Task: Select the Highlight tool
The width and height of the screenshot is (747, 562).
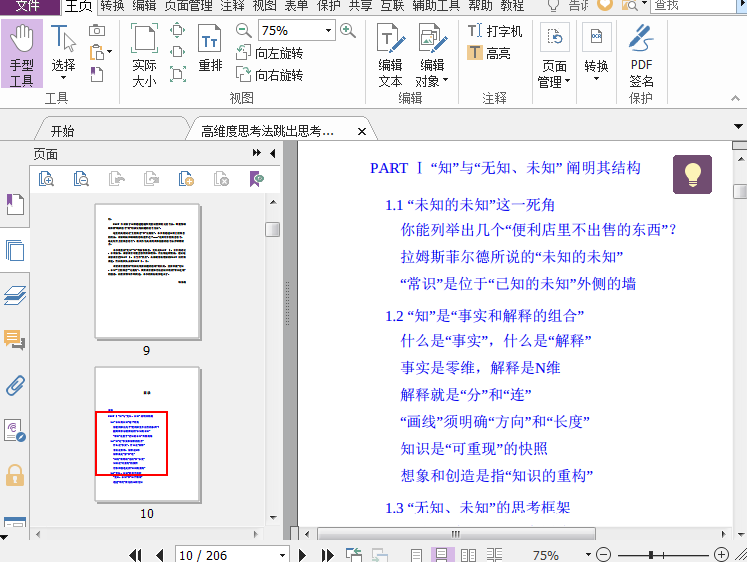Action: pyautogui.click(x=489, y=53)
